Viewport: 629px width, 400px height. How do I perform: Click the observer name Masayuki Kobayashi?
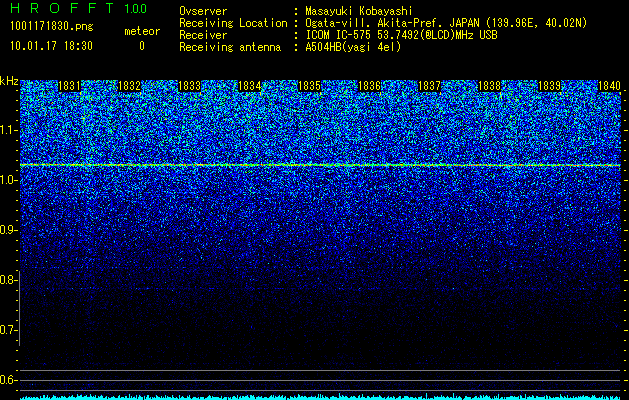pos(359,11)
